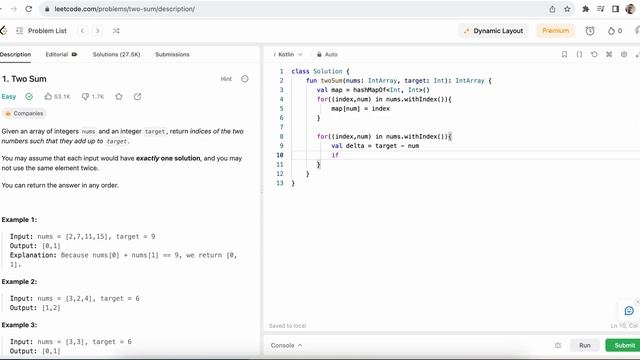Click the Run button
640x360 pixels.
tap(584, 345)
